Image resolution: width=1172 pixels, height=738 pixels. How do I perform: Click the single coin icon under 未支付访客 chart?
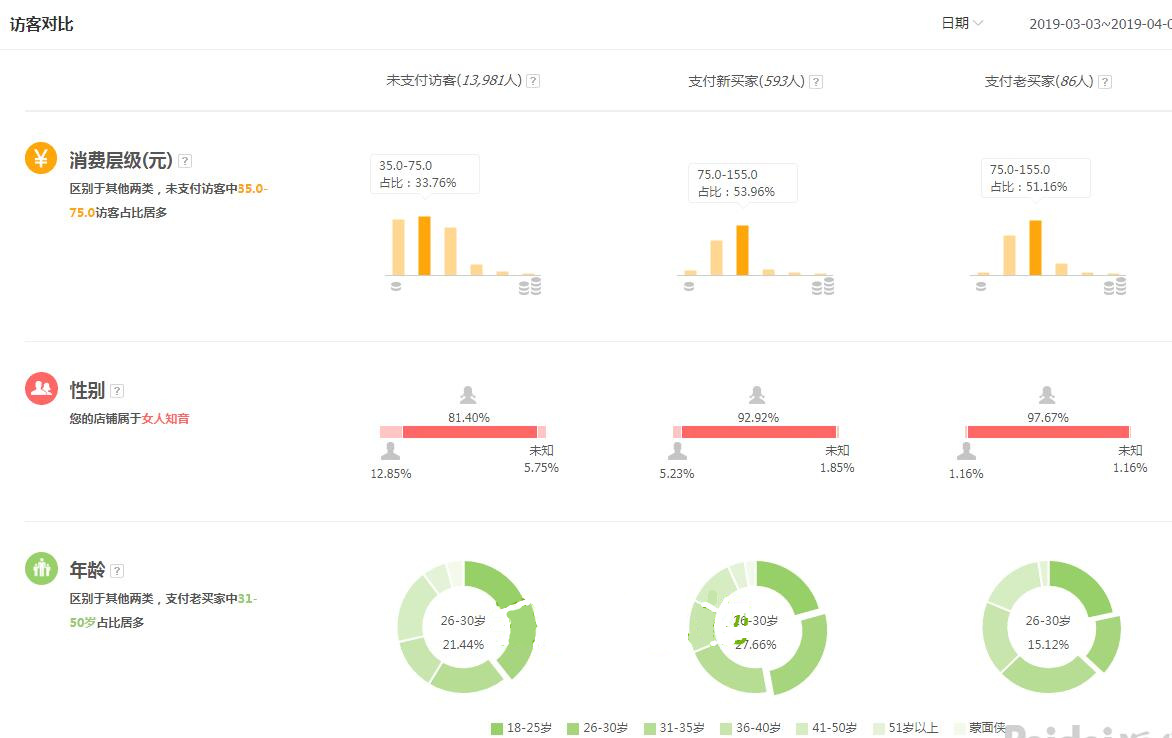click(396, 284)
